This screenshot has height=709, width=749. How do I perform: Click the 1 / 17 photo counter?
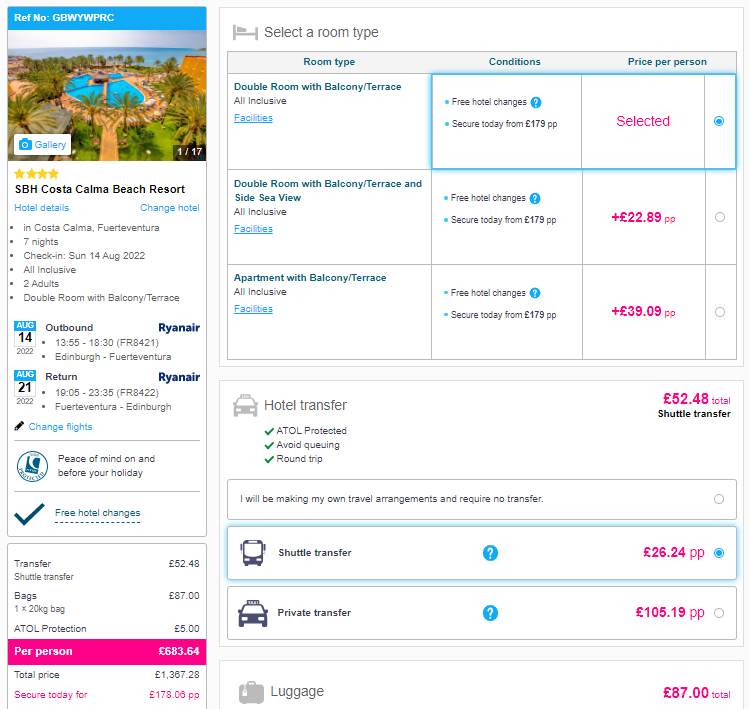[x=190, y=152]
